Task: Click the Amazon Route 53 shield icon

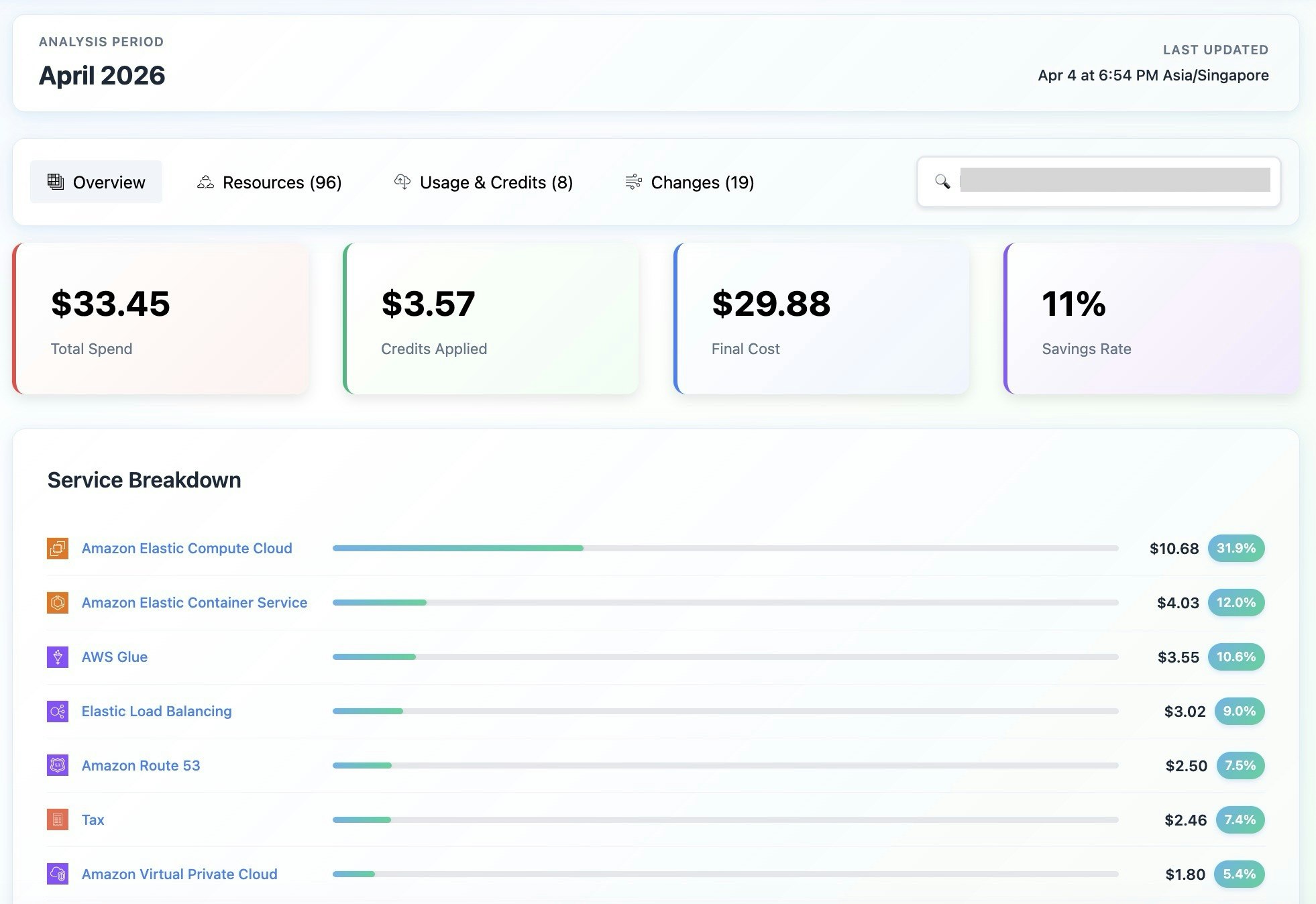Action: [58, 765]
